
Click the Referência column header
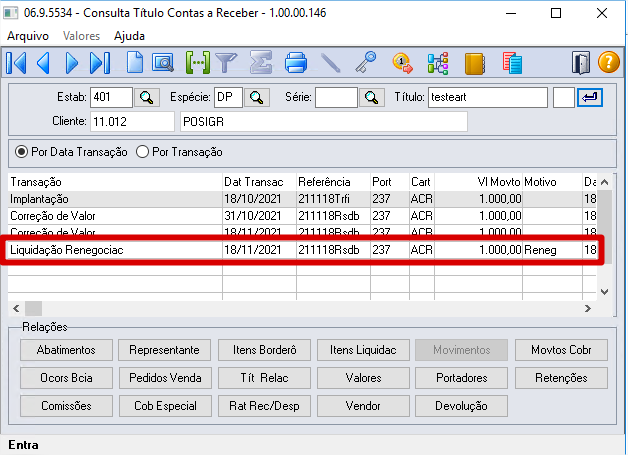[324, 182]
